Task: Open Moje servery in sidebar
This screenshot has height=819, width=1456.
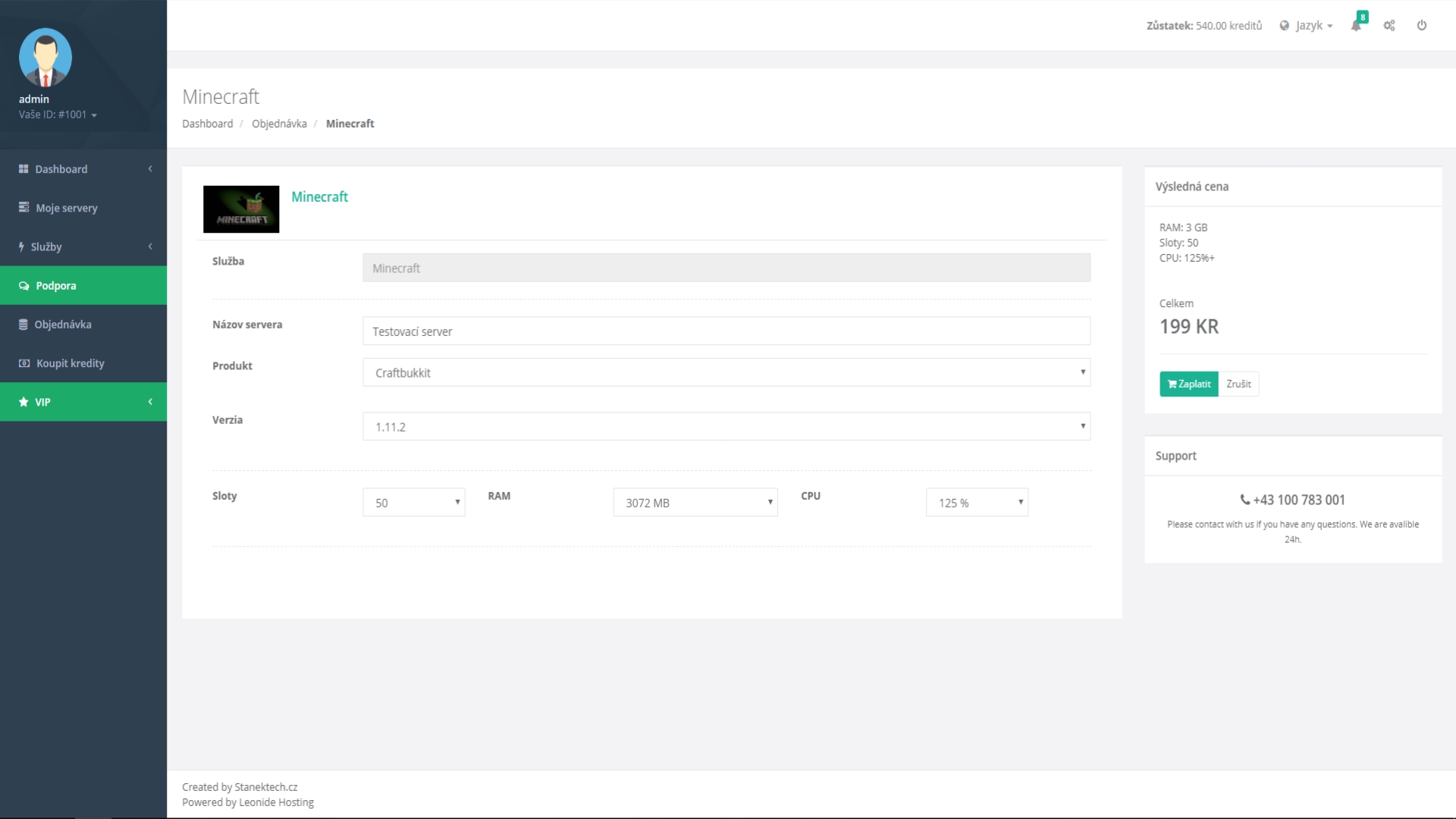Action: point(67,208)
